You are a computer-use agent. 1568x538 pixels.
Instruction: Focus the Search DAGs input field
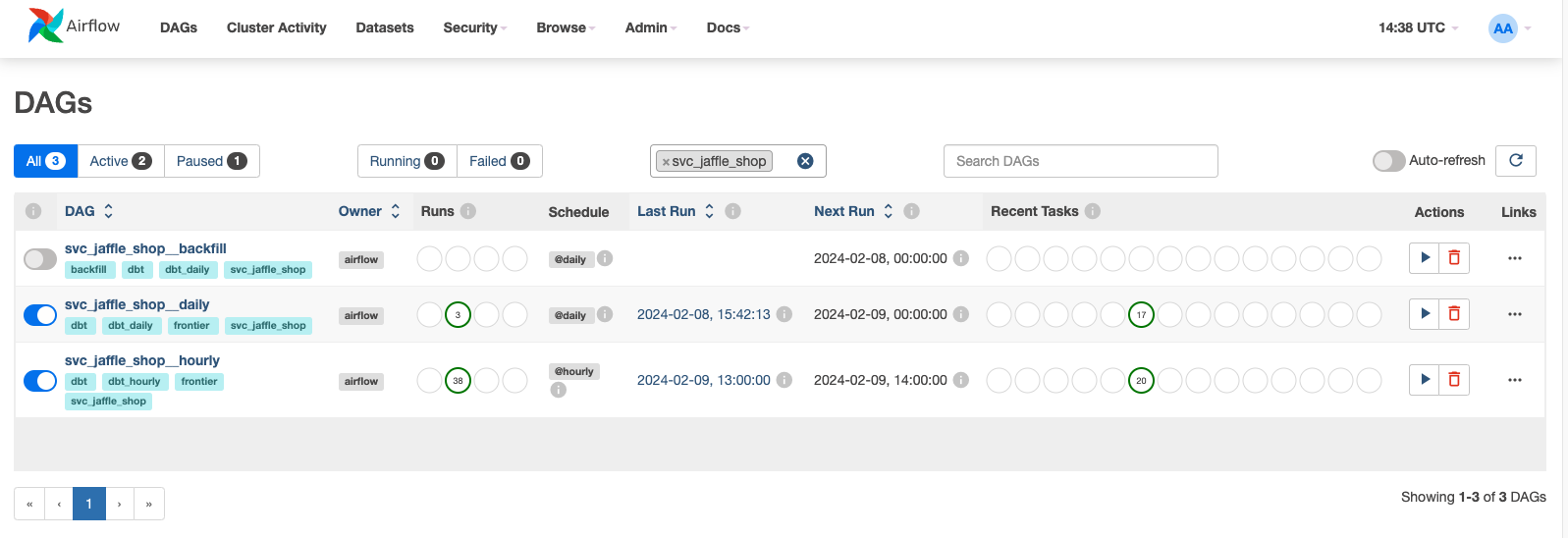(1080, 161)
